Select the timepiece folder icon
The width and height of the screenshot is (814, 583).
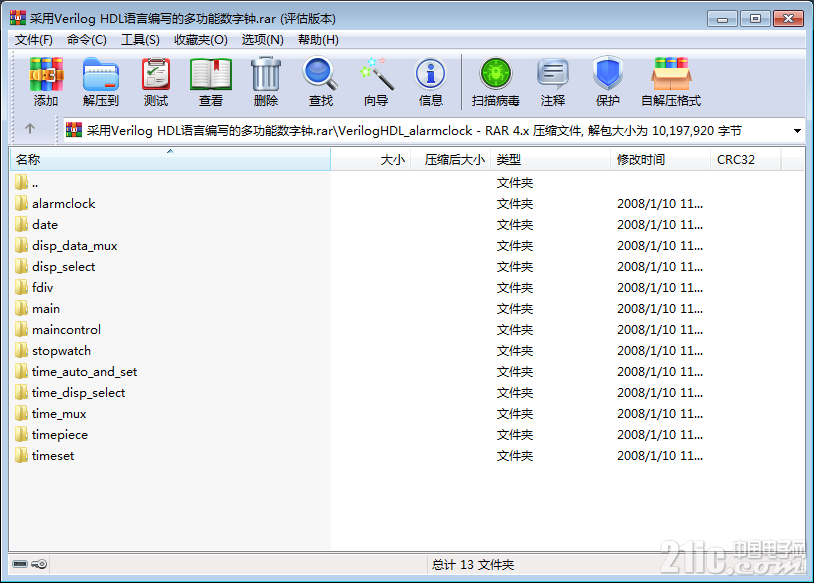[21, 434]
